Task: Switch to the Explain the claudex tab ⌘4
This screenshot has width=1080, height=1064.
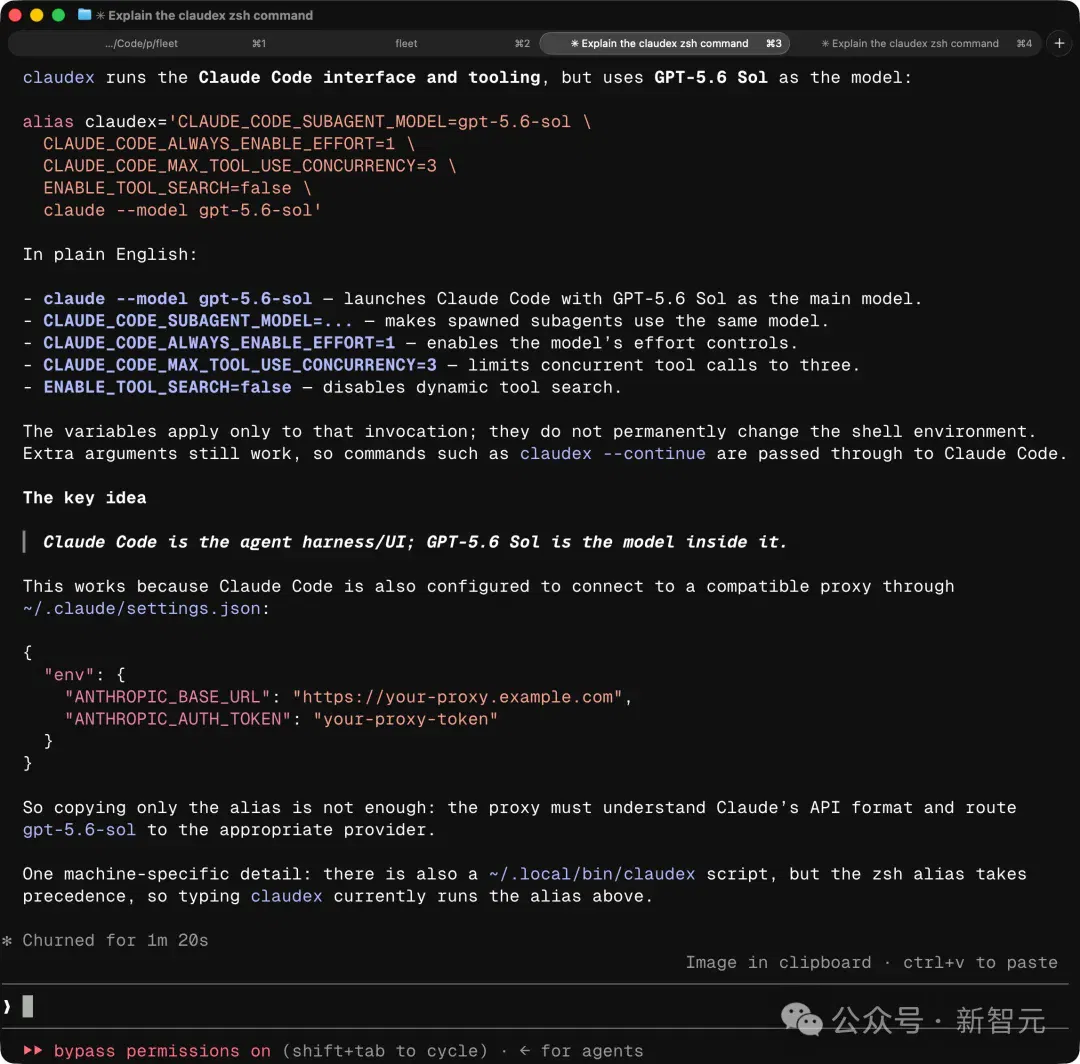Action: 916,43
